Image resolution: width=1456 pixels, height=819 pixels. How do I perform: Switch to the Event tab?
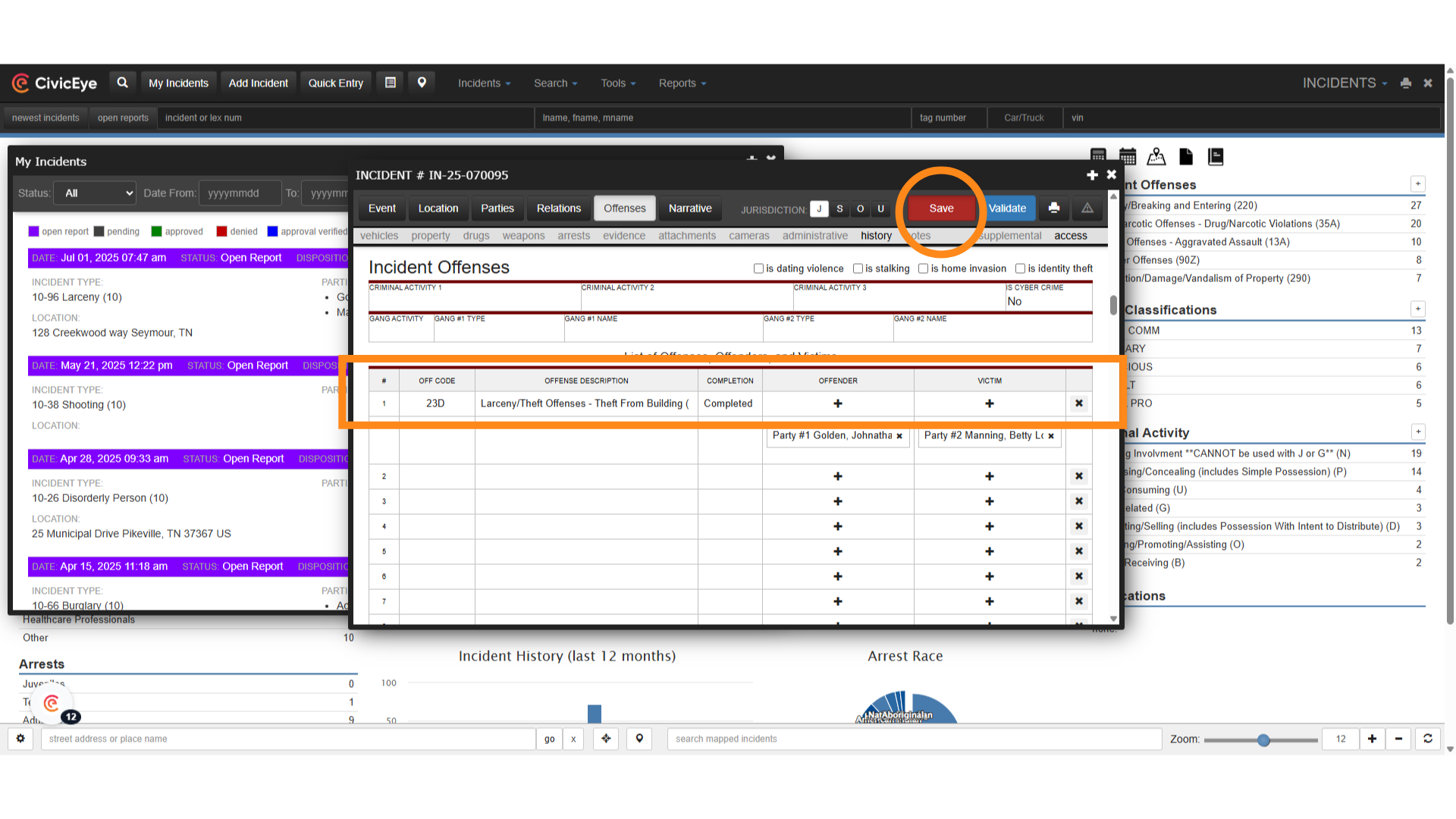(382, 209)
